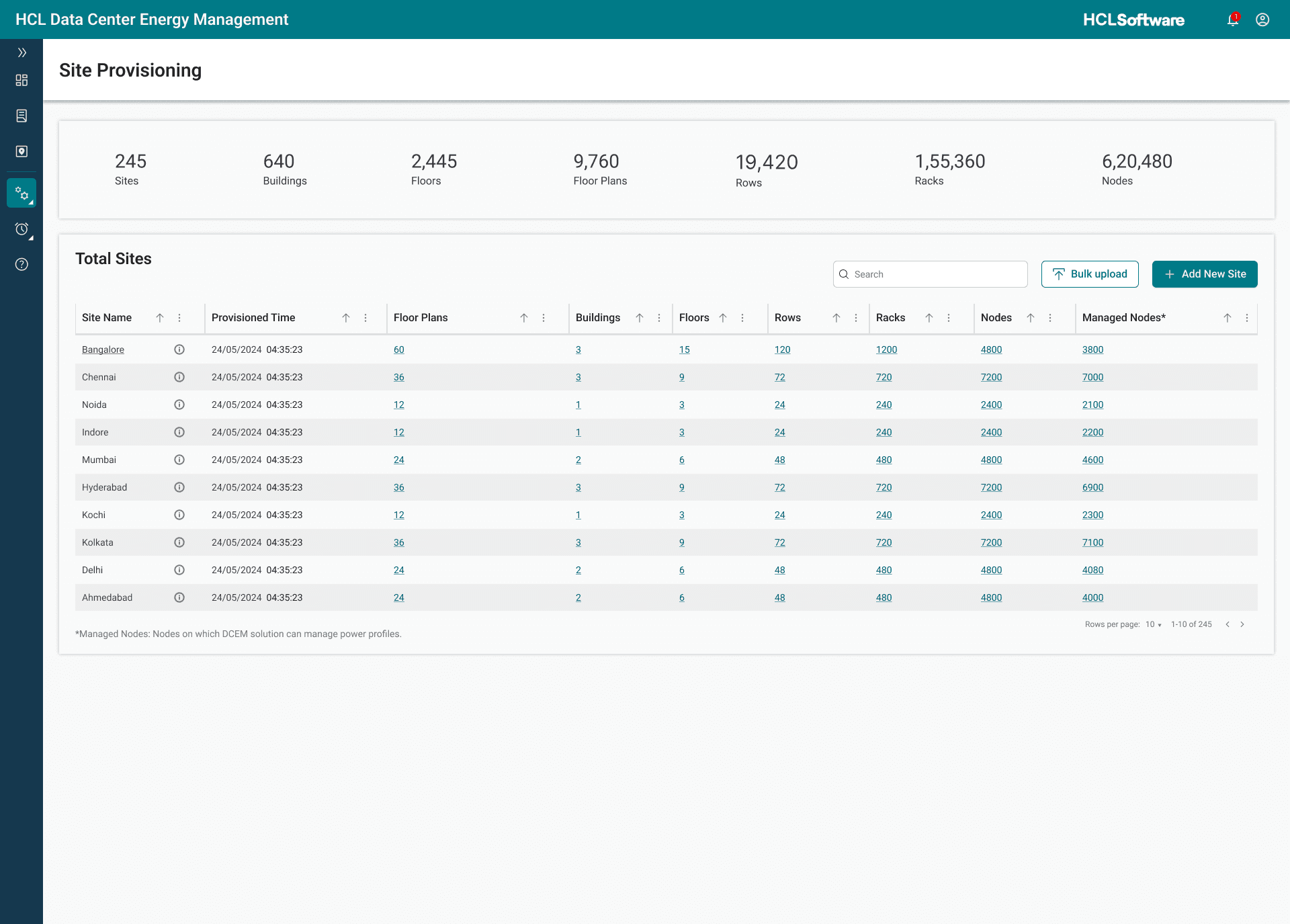This screenshot has width=1290, height=924.
Task: Show info for Indore site
Action: pyautogui.click(x=179, y=432)
